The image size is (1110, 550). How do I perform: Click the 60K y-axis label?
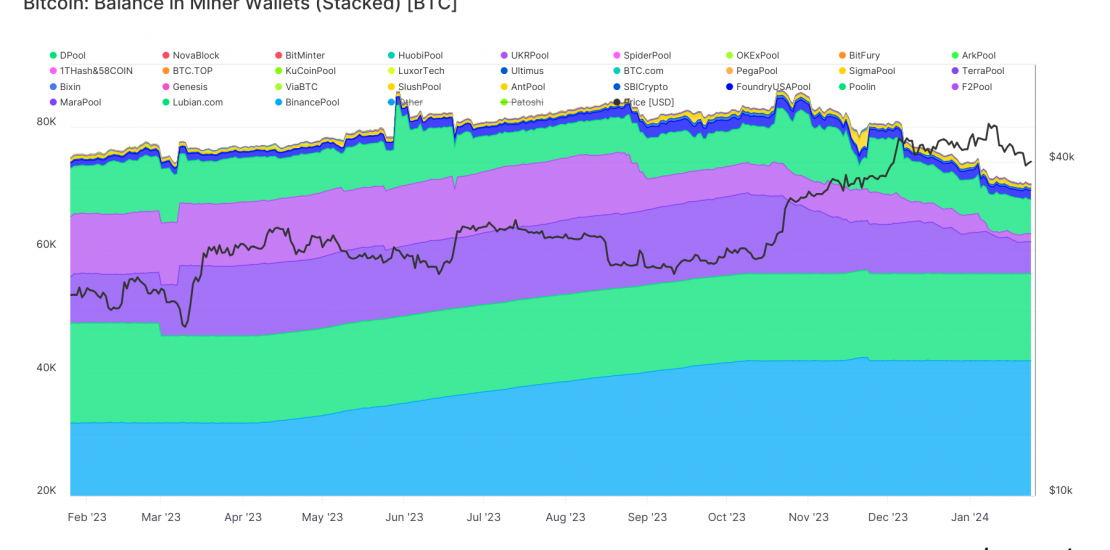46,245
